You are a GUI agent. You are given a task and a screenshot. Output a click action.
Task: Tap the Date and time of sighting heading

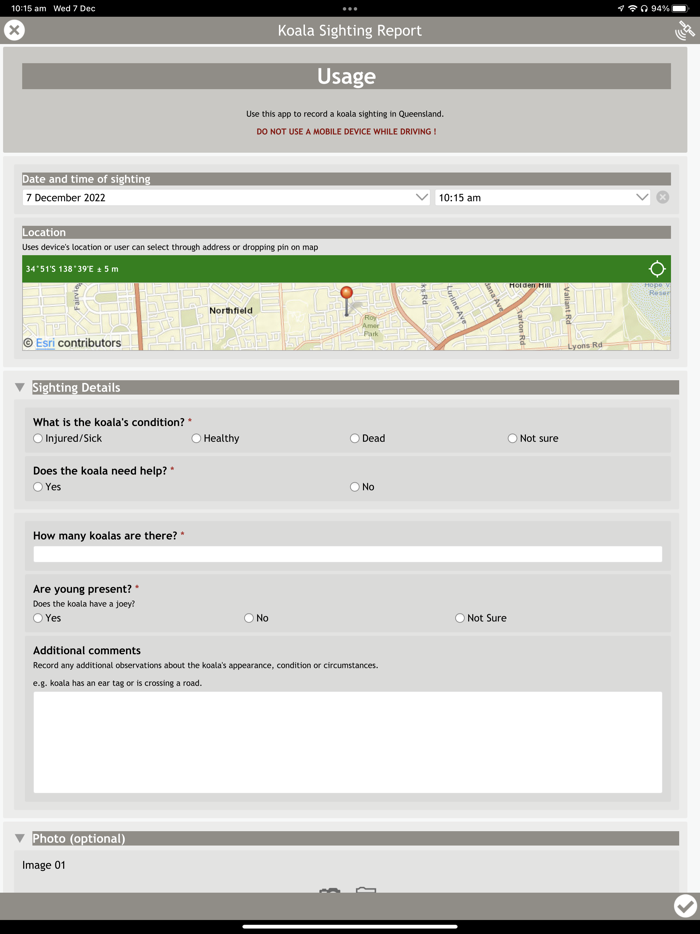pyautogui.click(x=86, y=179)
